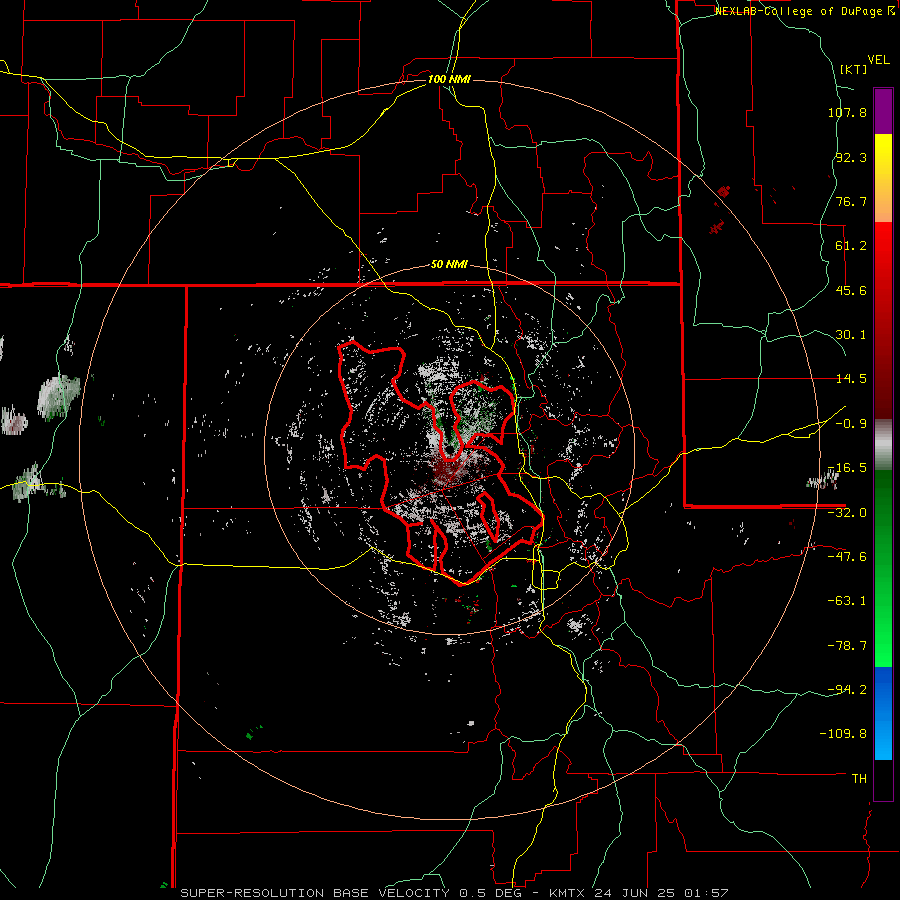The height and width of the screenshot is (900, 900).
Task: Click the 45.6 velocity scale value
Action: coord(851,290)
